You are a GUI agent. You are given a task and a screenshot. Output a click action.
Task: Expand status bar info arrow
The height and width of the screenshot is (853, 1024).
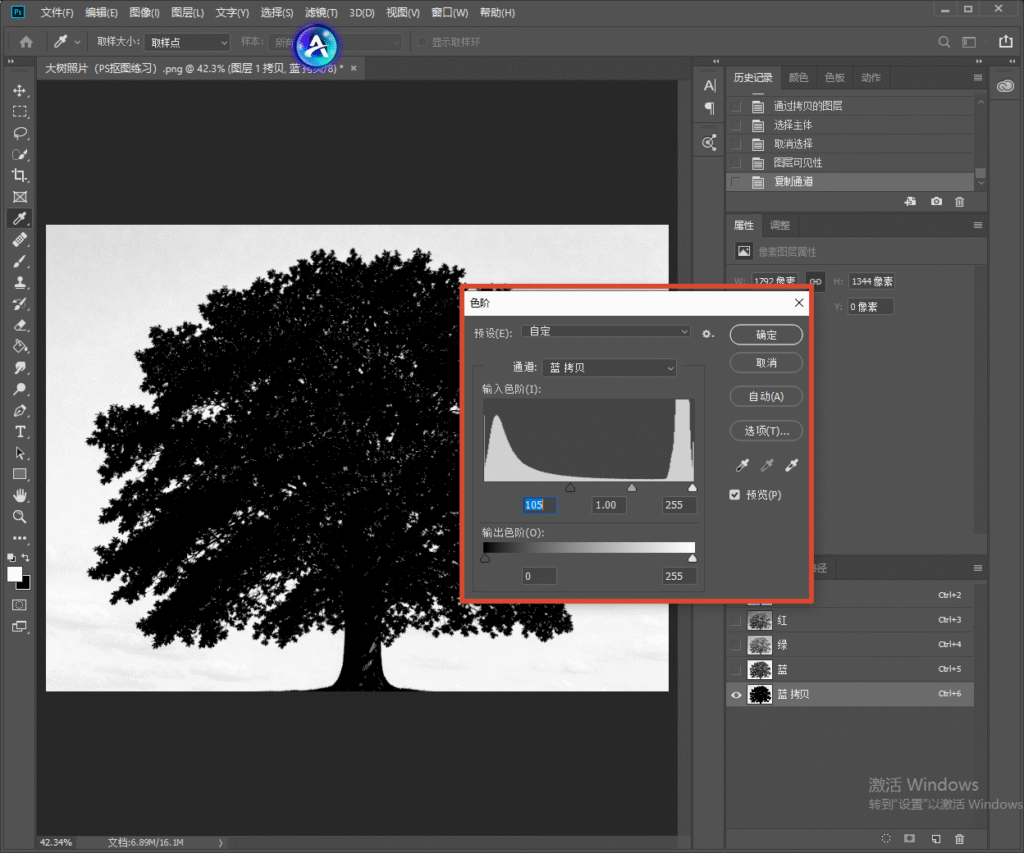click(220, 843)
